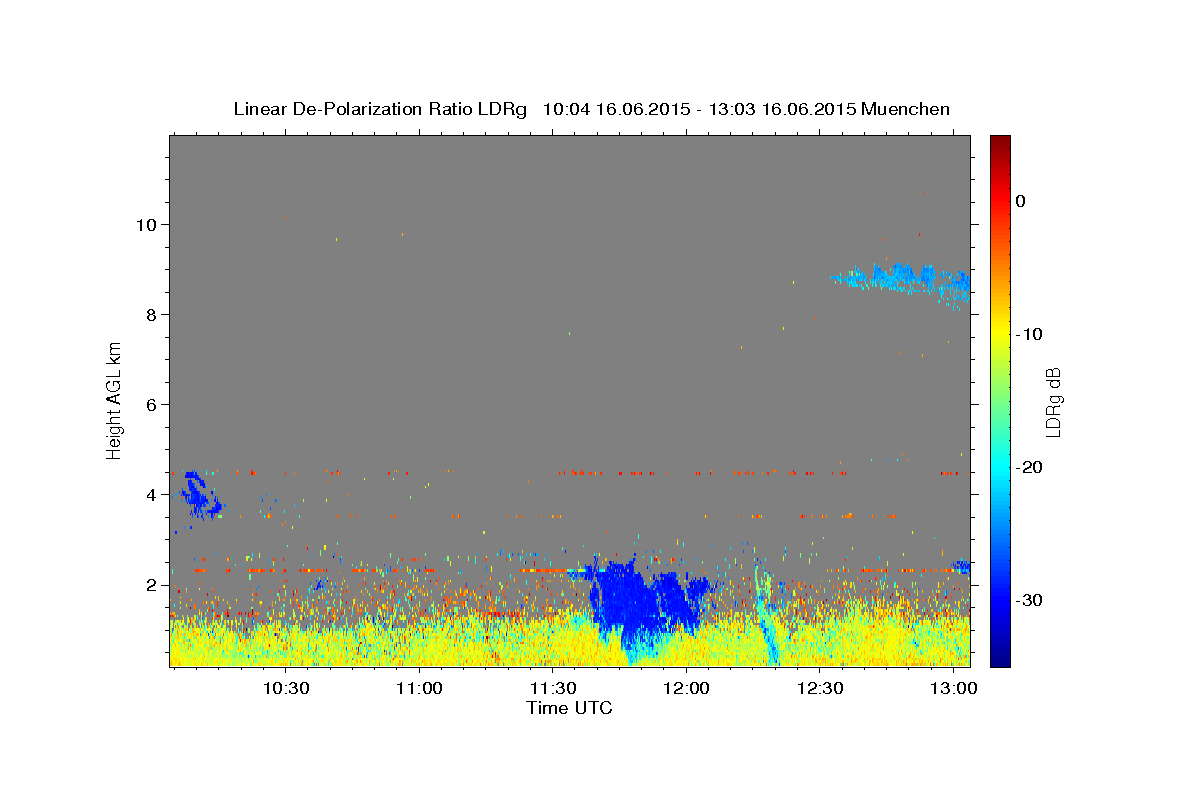Click the colorbar value '-10'
The image size is (1200, 800).
pyautogui.click(x=1030, y=334)
